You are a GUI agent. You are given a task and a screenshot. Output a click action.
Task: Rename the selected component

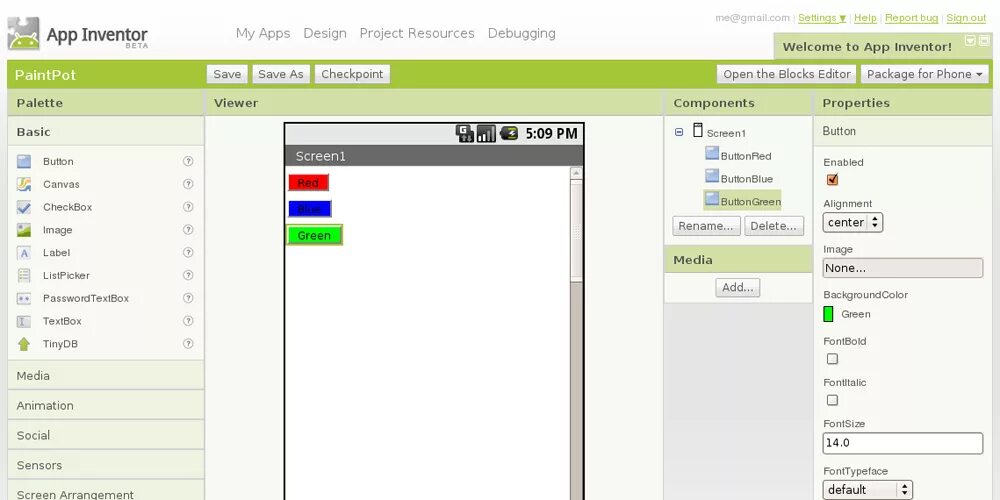coord(706,226)
